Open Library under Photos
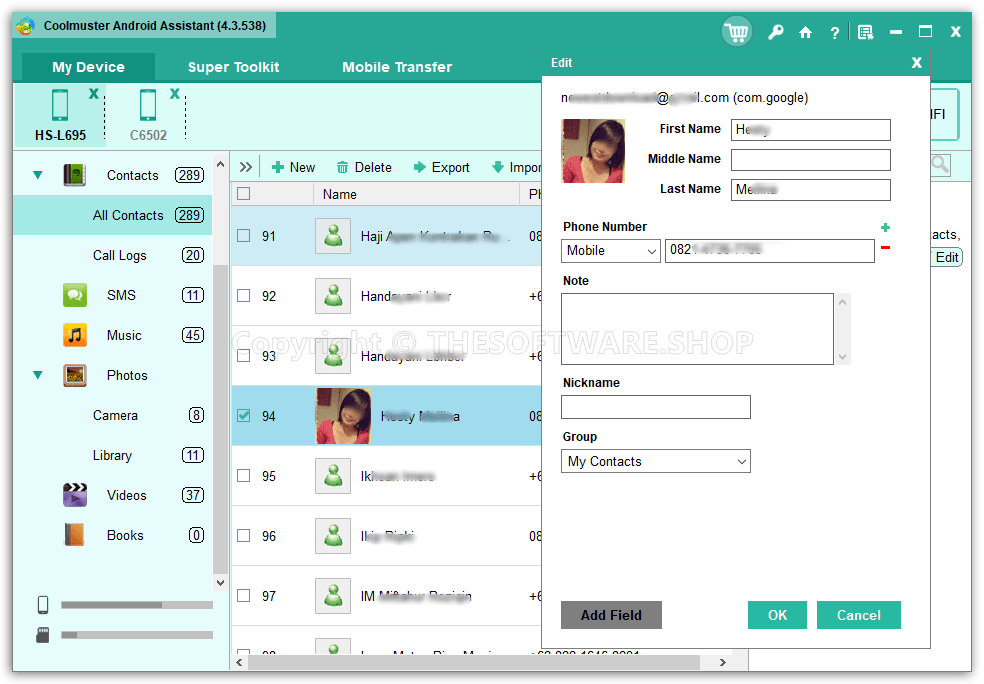 [112, 456]
